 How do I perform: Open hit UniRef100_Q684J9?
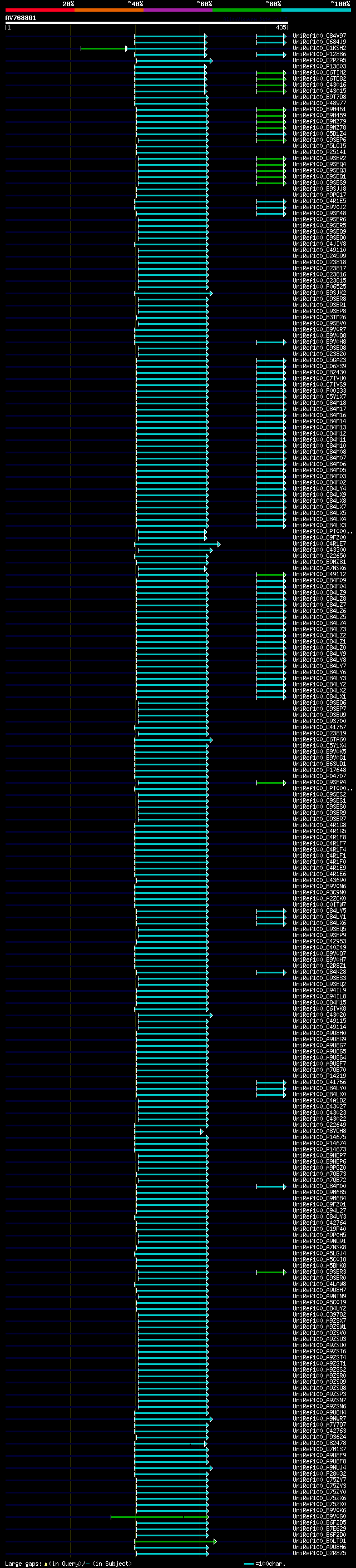click(319, 42)
